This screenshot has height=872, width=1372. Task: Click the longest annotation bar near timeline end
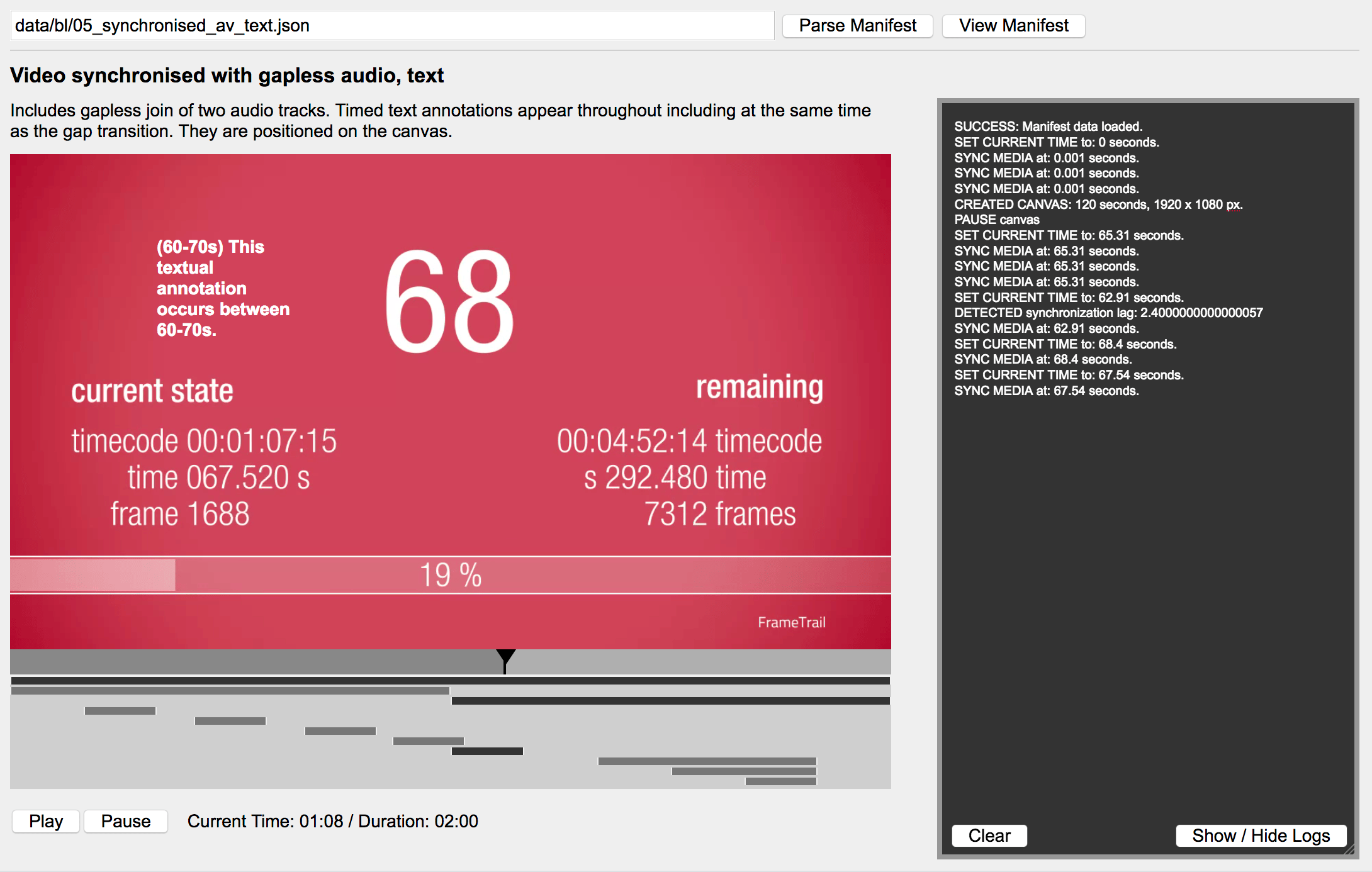(707, 761)
